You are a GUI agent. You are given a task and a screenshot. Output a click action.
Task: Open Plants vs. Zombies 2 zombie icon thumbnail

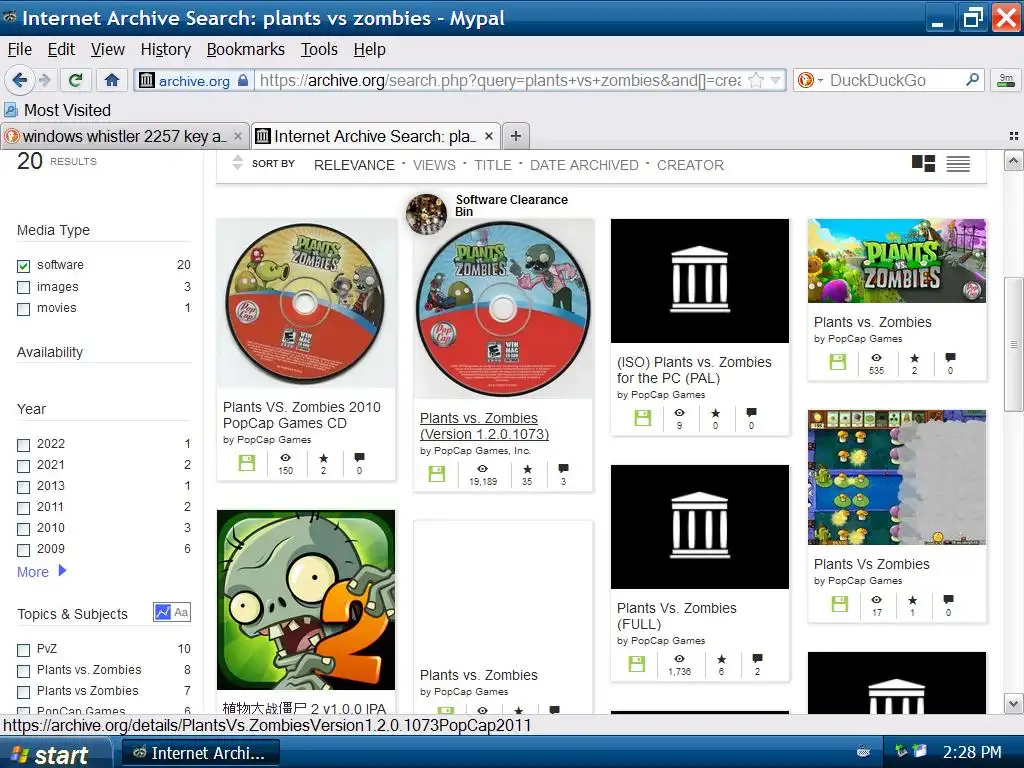306,600
